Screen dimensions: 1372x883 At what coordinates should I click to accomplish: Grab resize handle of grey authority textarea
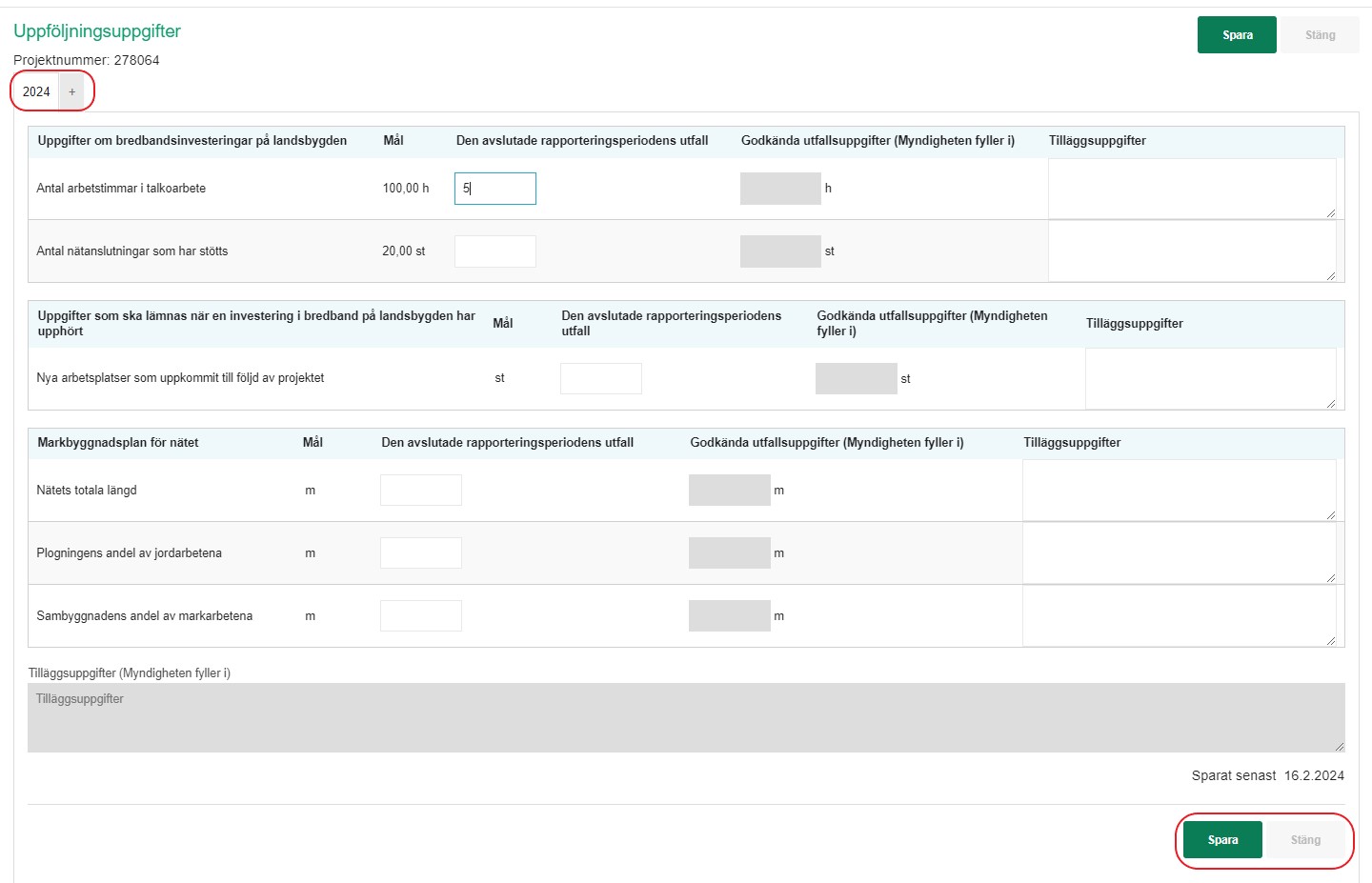[x=1340, y=747]
